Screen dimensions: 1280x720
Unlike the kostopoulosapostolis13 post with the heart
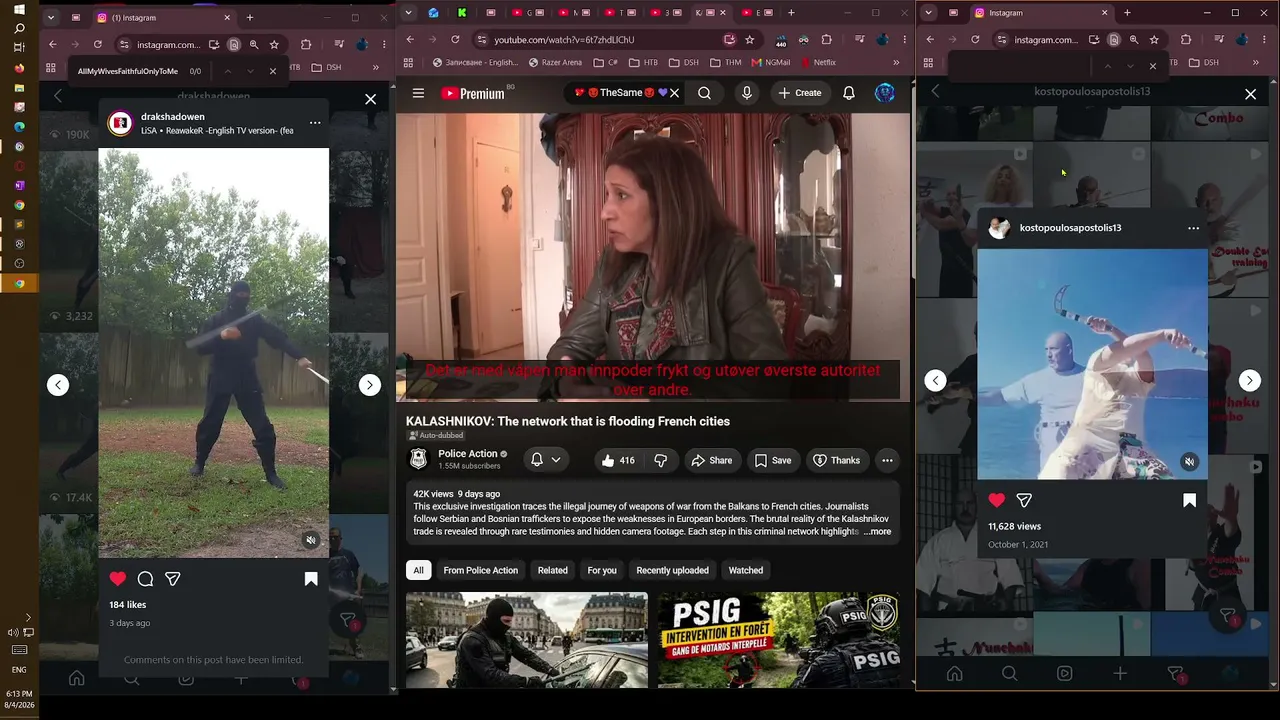coord(997,500)
